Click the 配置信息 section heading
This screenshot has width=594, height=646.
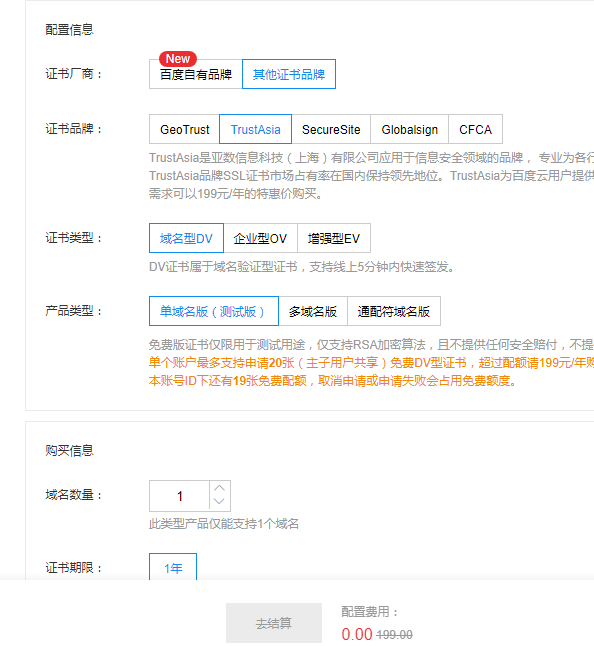click(x=70, y=30)
